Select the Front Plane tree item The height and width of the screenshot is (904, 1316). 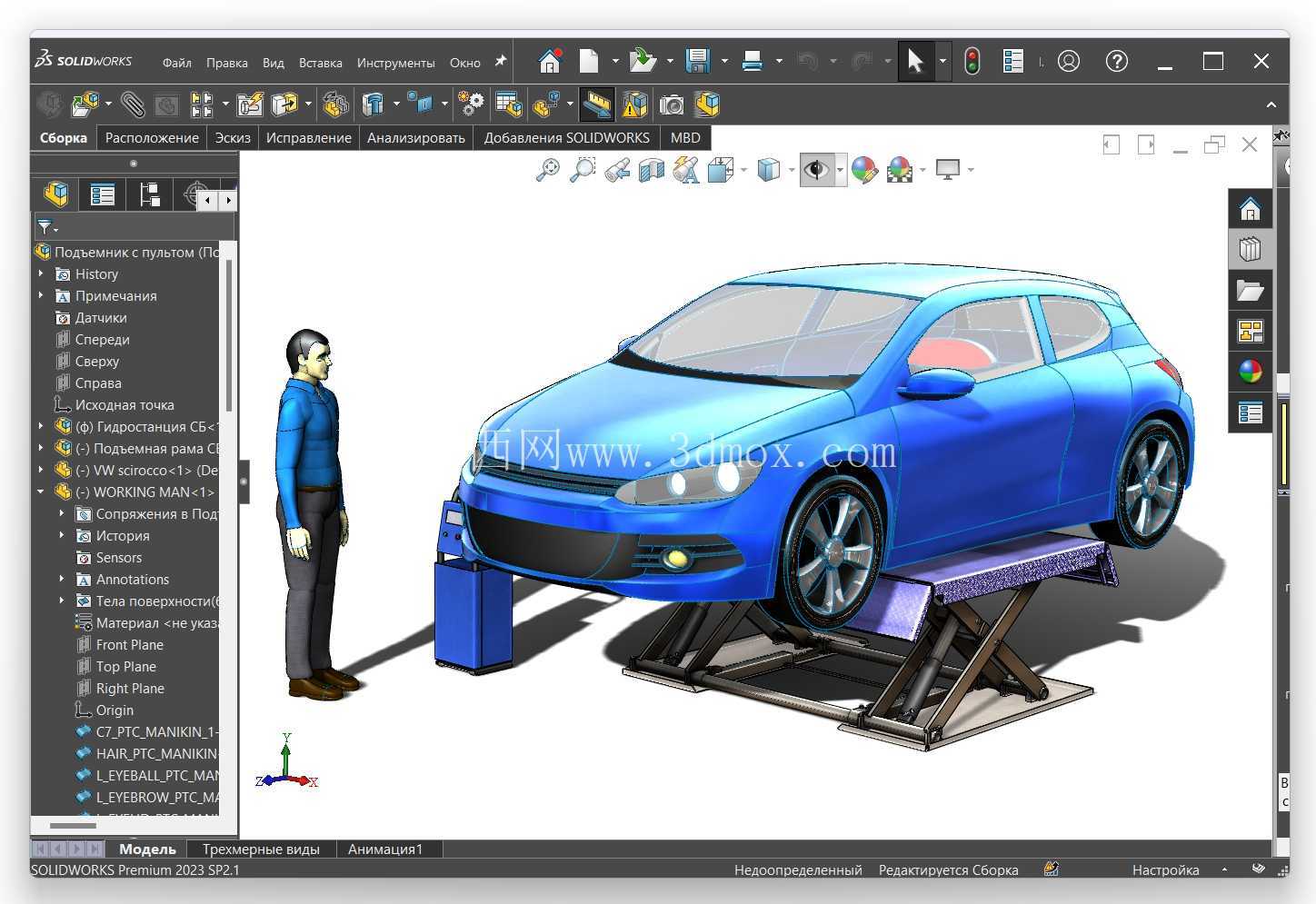pyautogui.click(x=130, y=645)
